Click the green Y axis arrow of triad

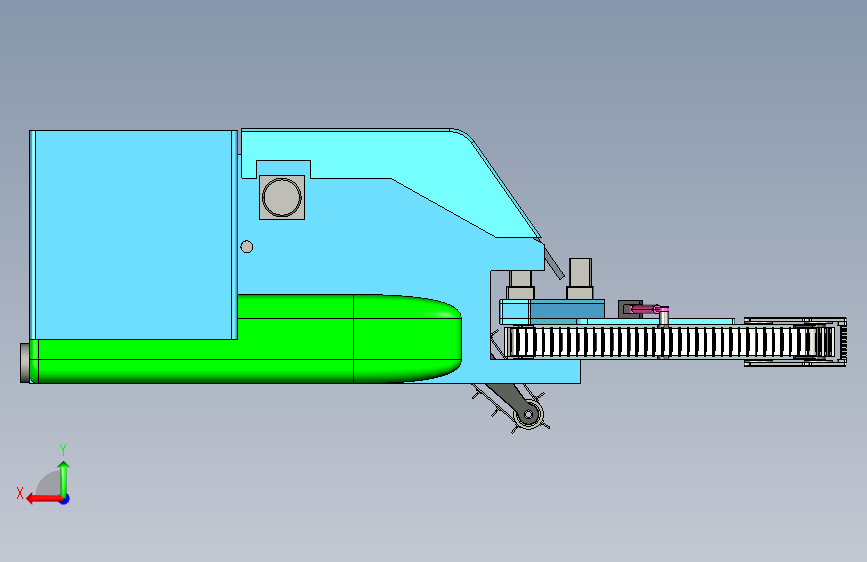pos(64,478)
